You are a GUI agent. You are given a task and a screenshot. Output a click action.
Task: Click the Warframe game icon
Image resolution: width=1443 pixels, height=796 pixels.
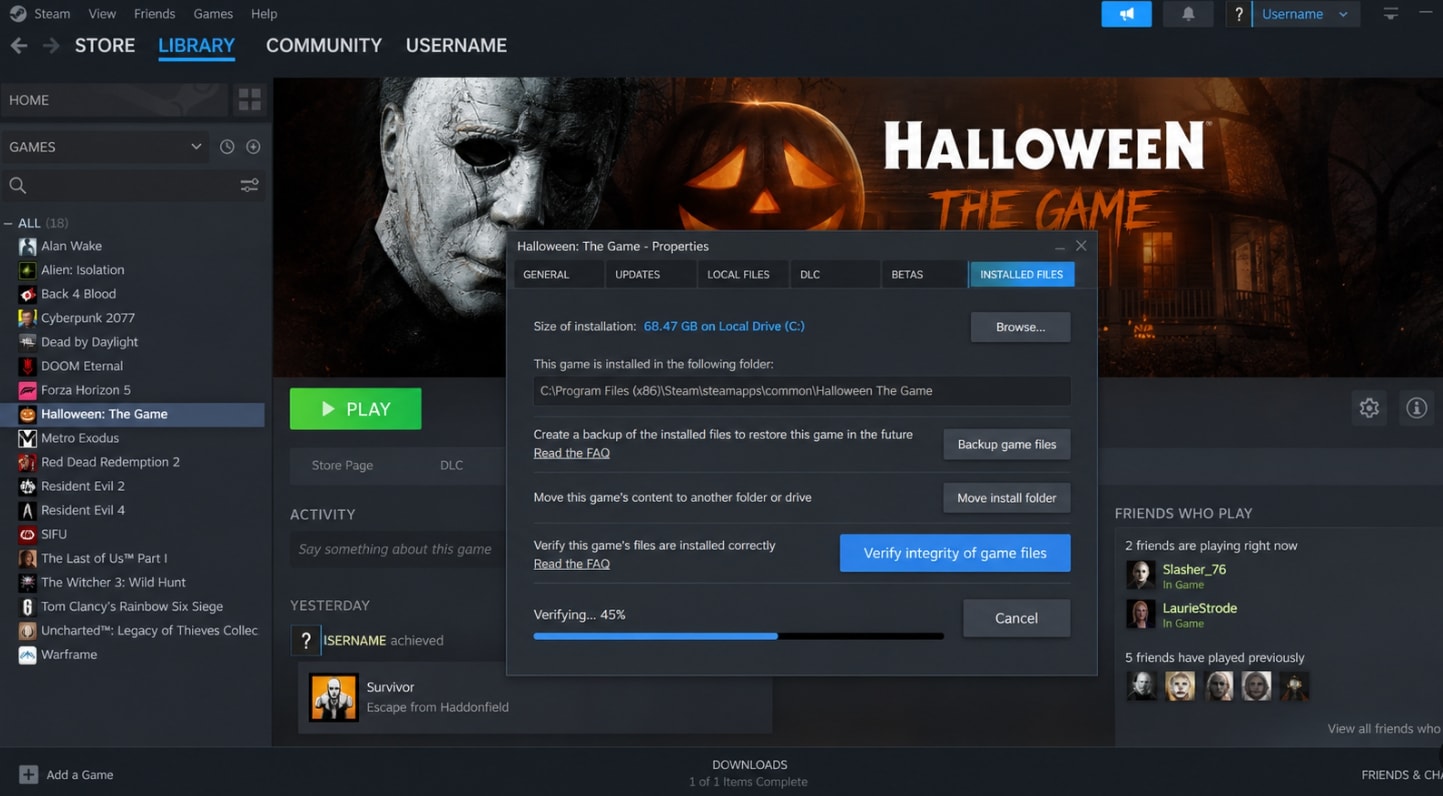(27, 655)
